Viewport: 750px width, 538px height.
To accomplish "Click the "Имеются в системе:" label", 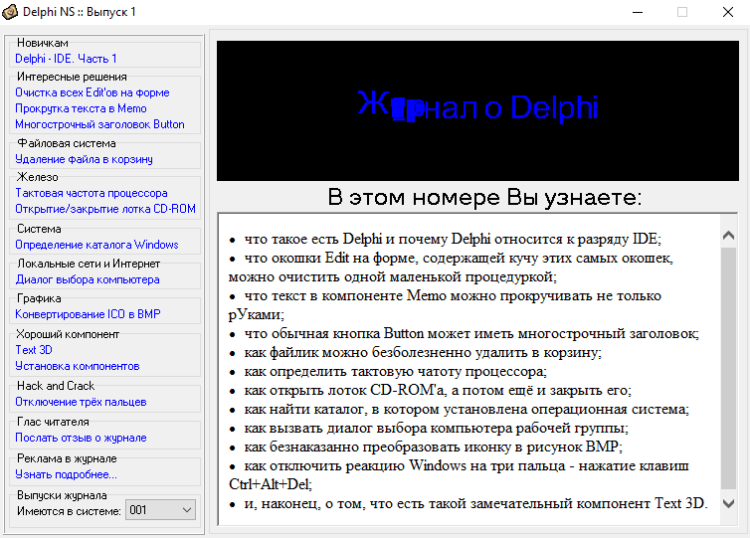I will point(69,511).
